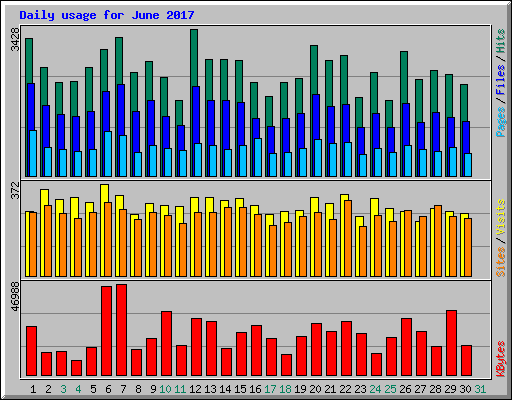Click day 23 on the x-axis
The width and height of the screenshot is (512, 400).
360,389
